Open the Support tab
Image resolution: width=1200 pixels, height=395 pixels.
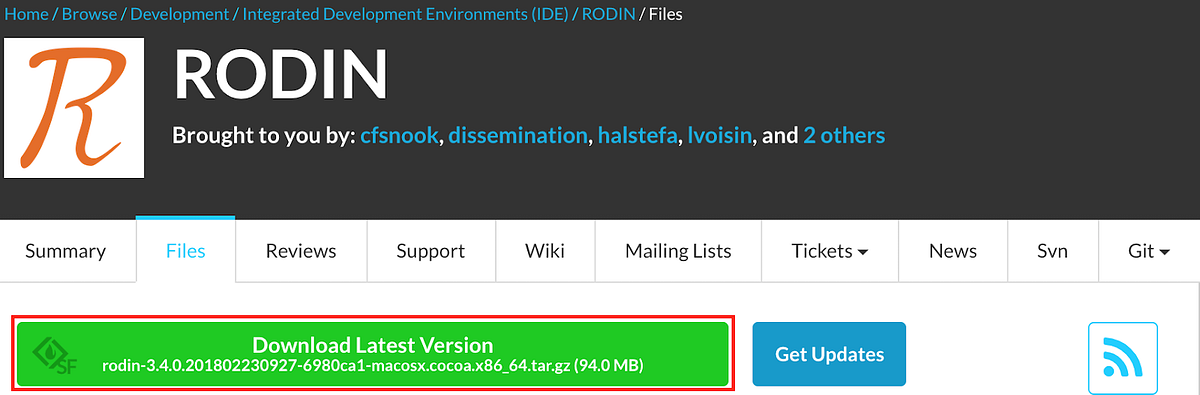click(431, 251)
